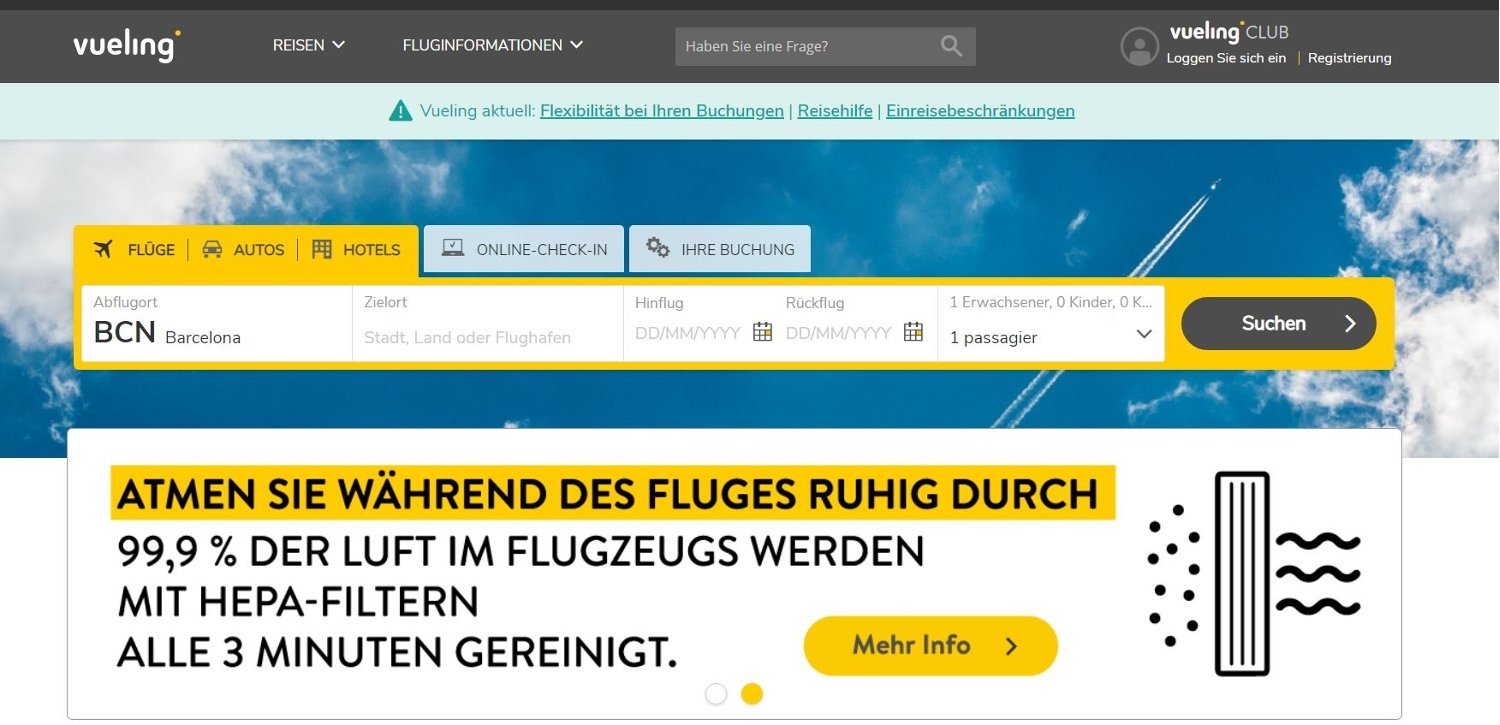The width and height of the screenshot is (1500, 725).
Task: Select the AUTOS tab
Action: (243, 250)
